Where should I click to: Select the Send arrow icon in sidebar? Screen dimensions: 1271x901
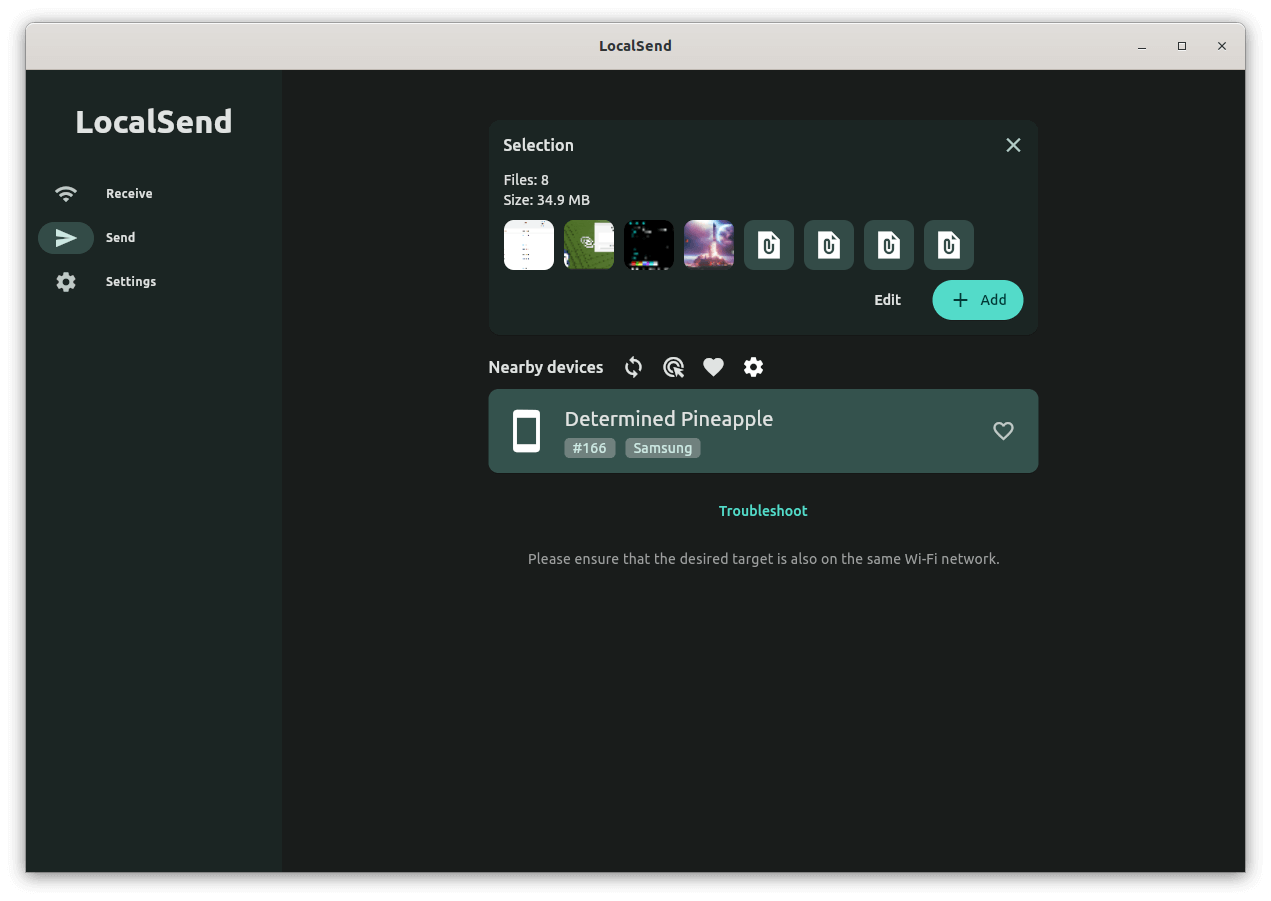pos(65,237)
